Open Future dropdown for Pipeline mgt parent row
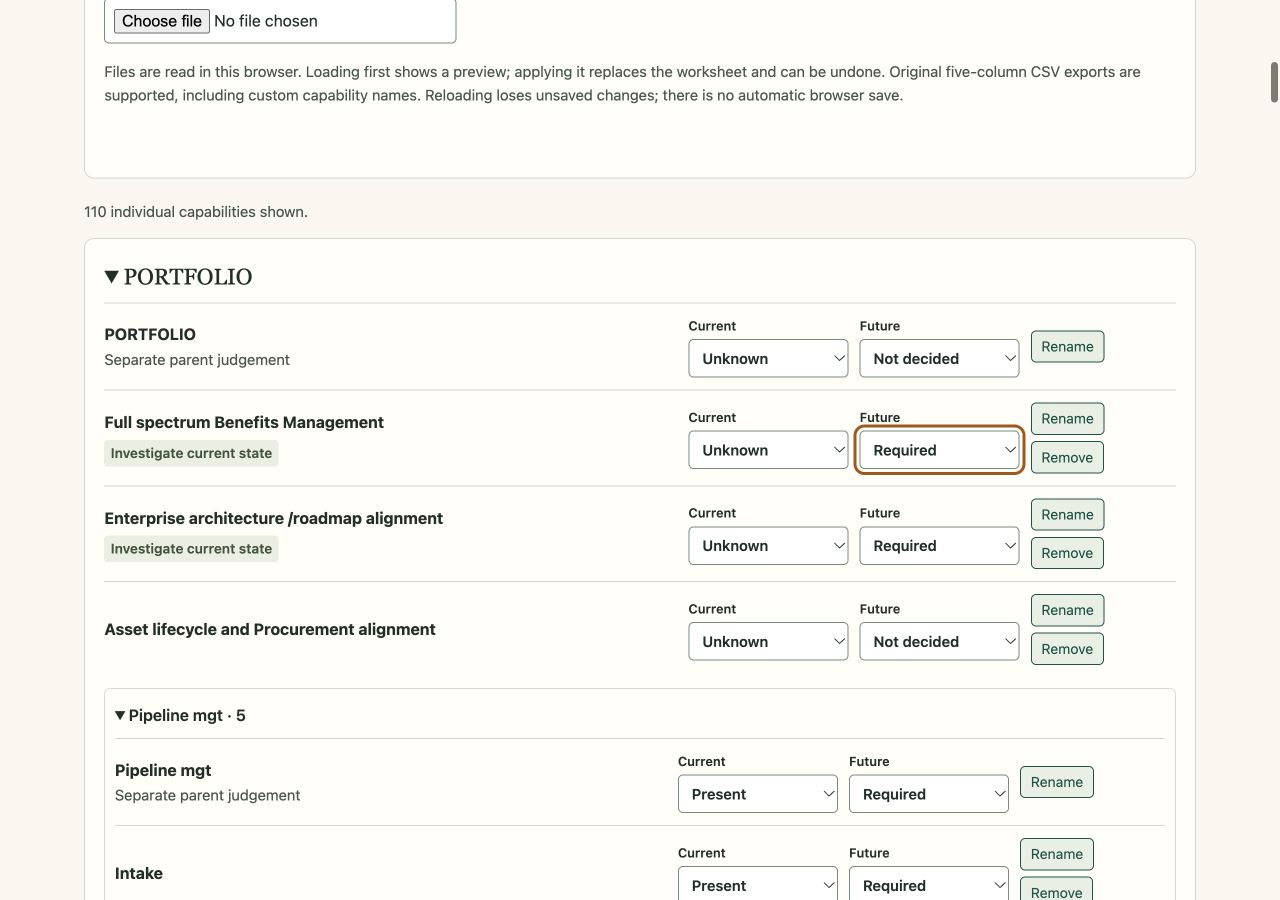Image resolution: width=1280 pixels, height=900 pixels. click(x=929, y=794)
